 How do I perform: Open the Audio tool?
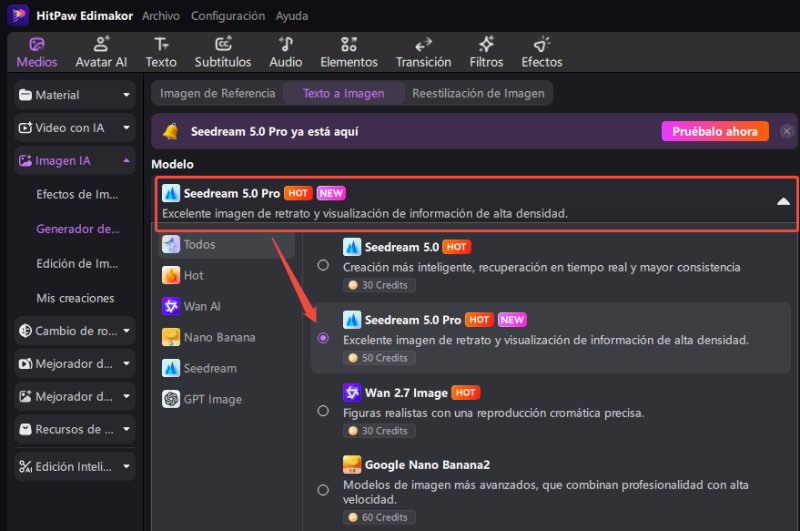[x=286, y=53]
